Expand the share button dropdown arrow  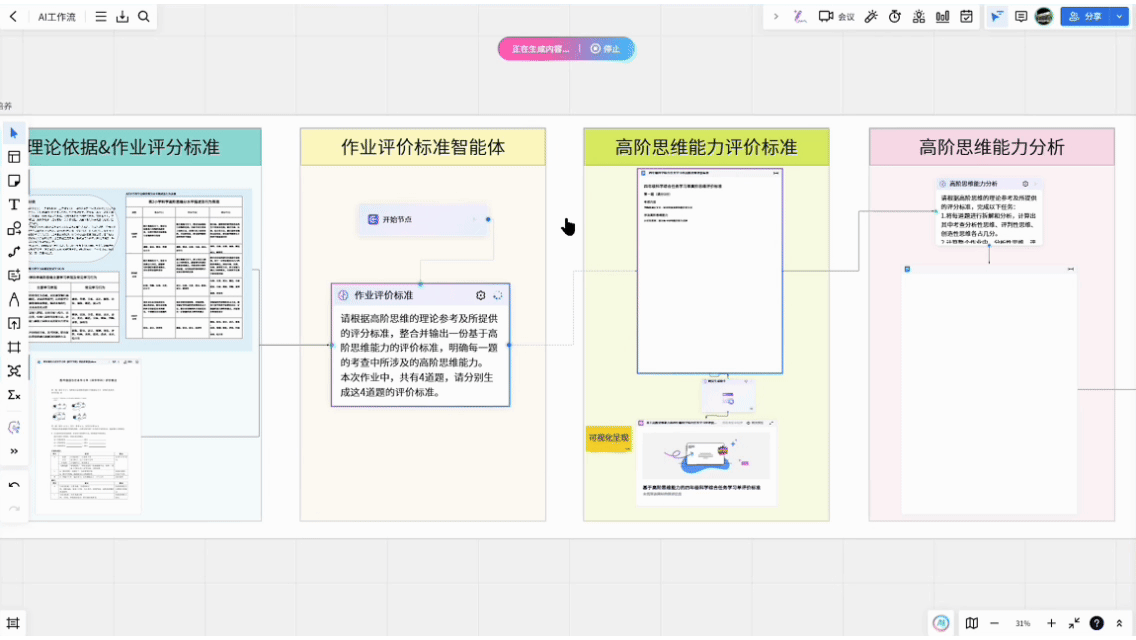(x=1119, y=16)
